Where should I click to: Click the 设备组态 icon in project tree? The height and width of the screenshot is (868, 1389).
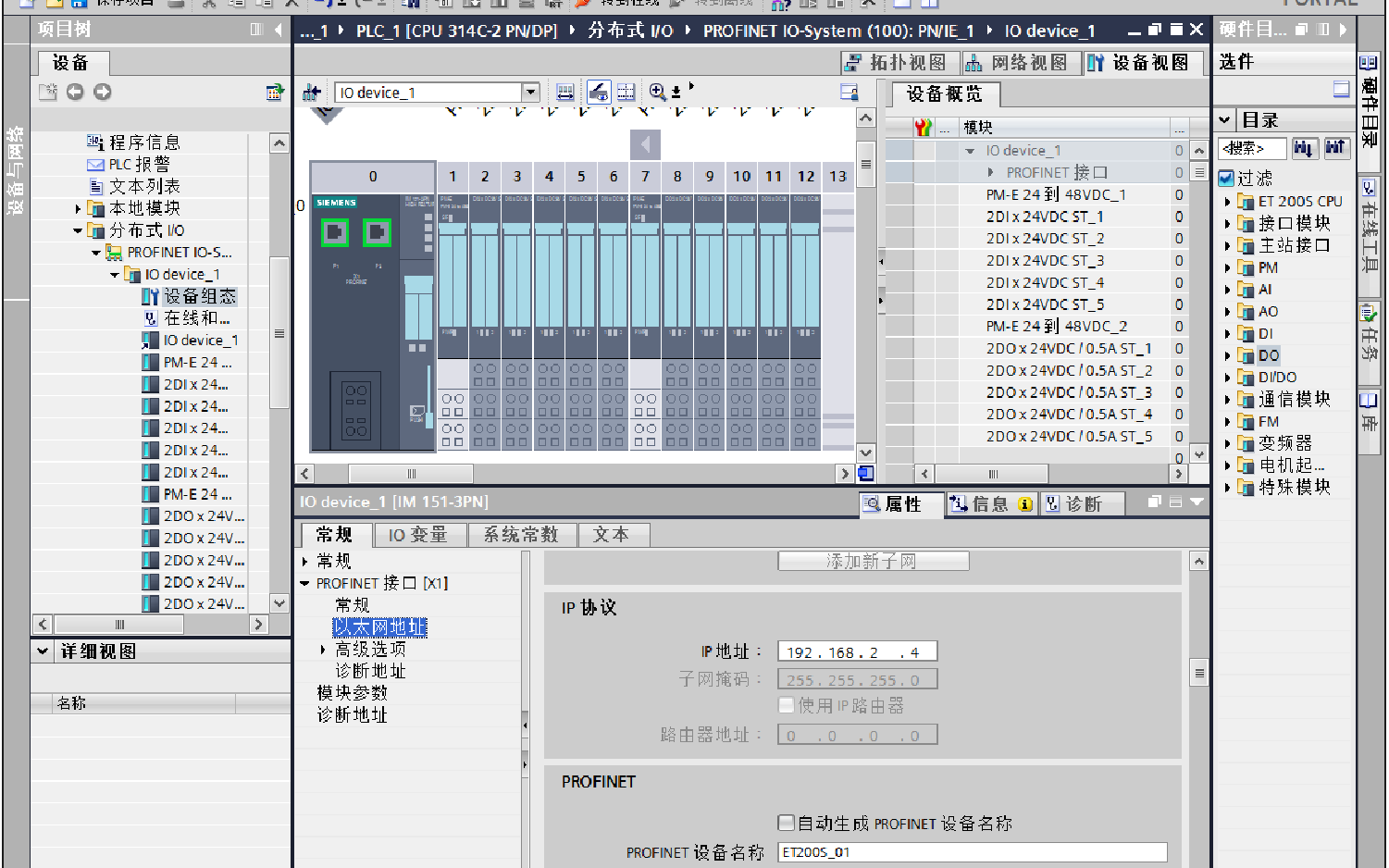pos(150,296)
